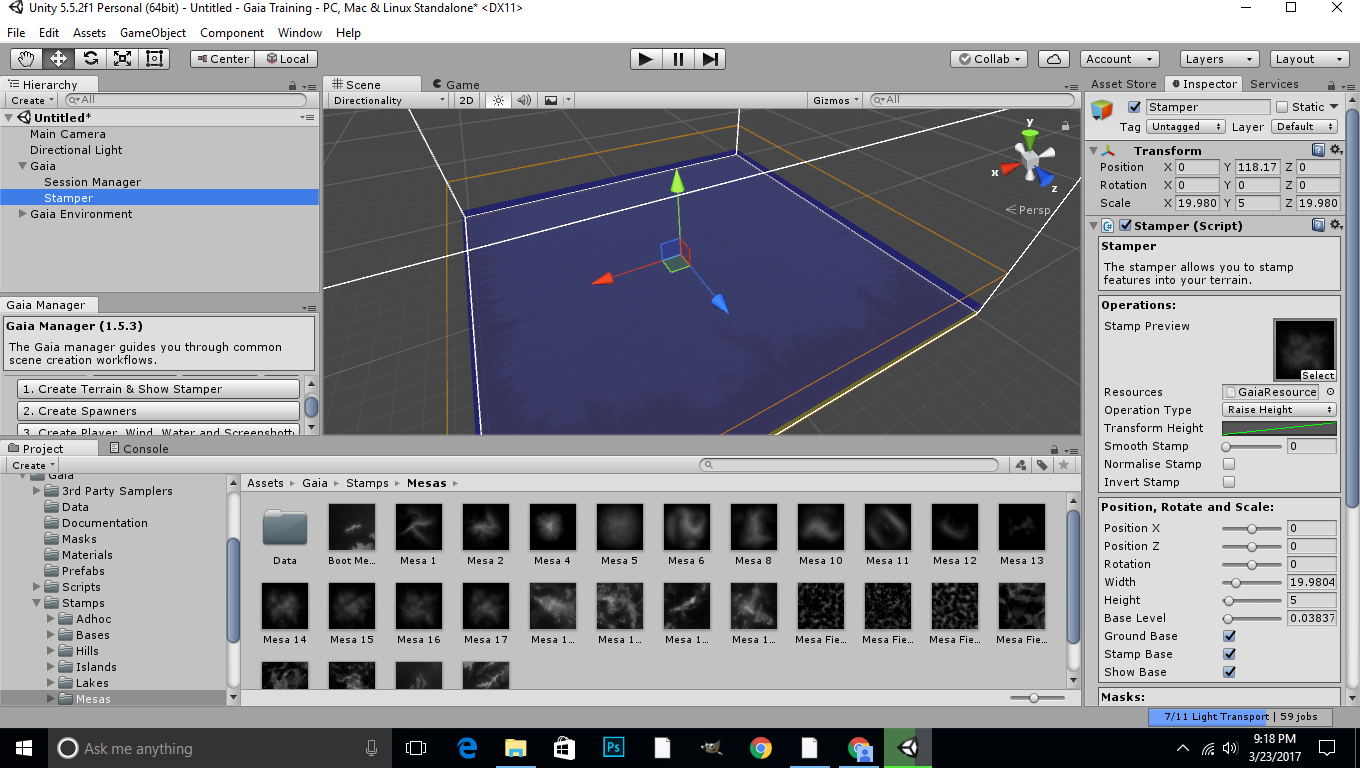Step one frame forward
1360x768 pixels.
pyautogui.click(x=710, y=59)
